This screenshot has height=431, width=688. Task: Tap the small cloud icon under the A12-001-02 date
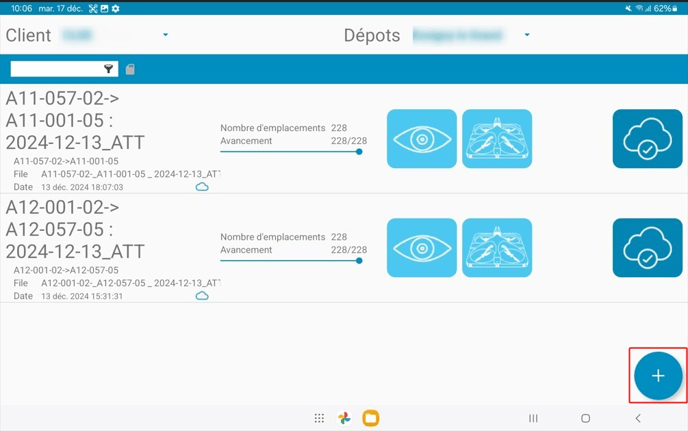202,296
